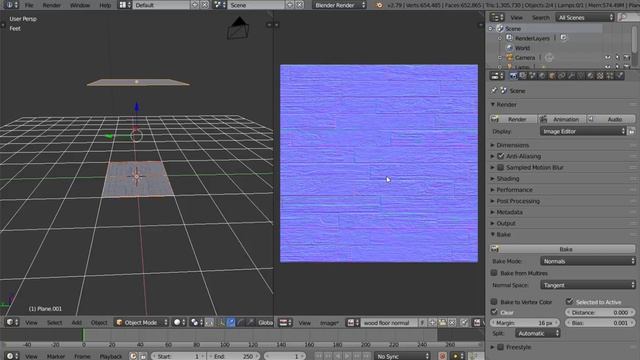
Task: Open the All Scenes outliner dropdown
Action: (x=584, y=18)
